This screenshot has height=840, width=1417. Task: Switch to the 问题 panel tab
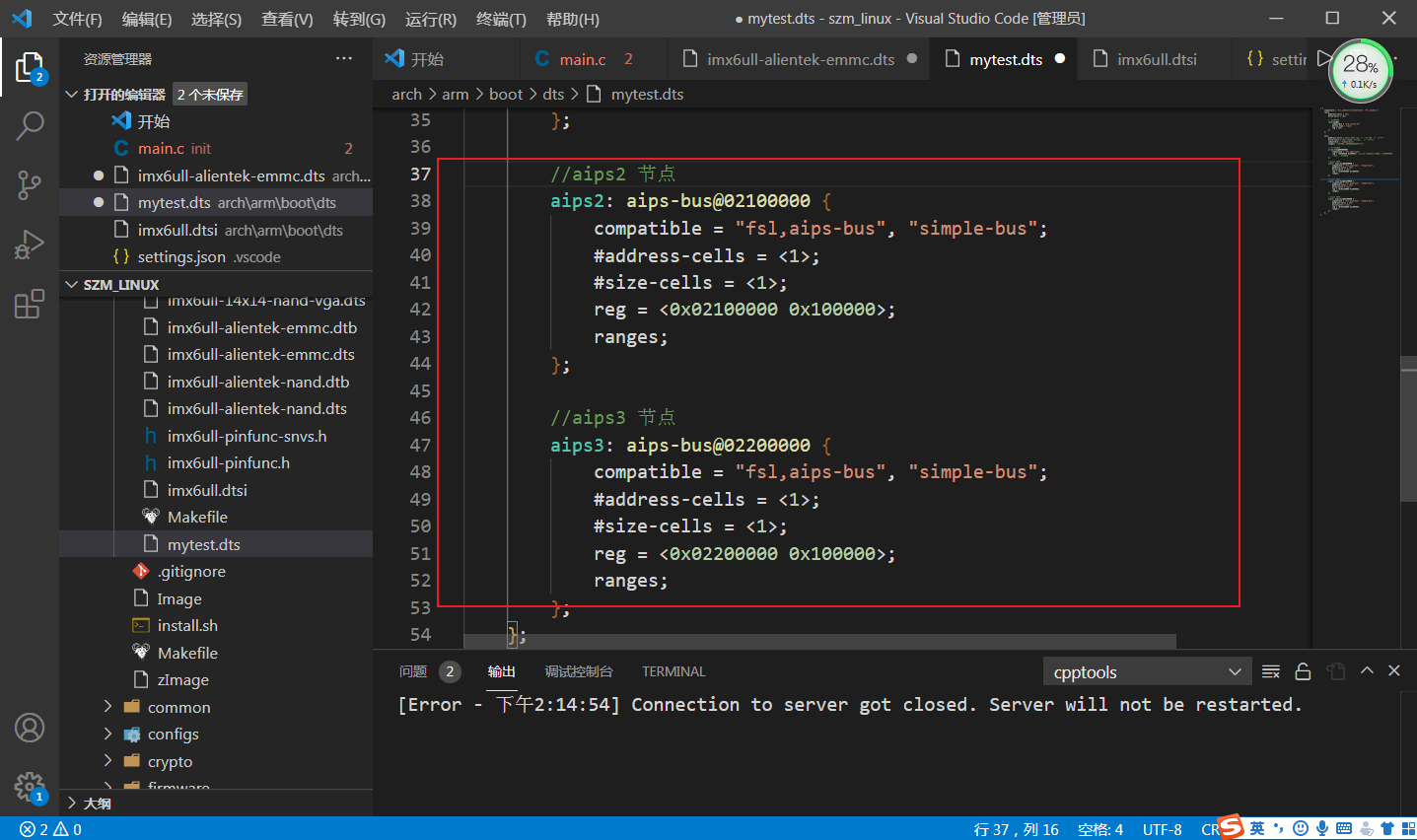click(413, 671)
